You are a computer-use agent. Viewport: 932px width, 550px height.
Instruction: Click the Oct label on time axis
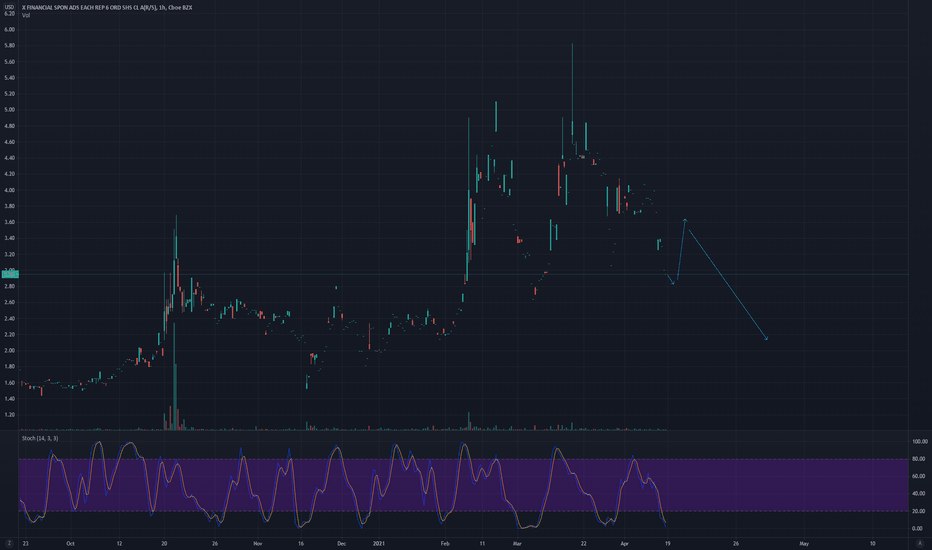(x=70, y=543)
